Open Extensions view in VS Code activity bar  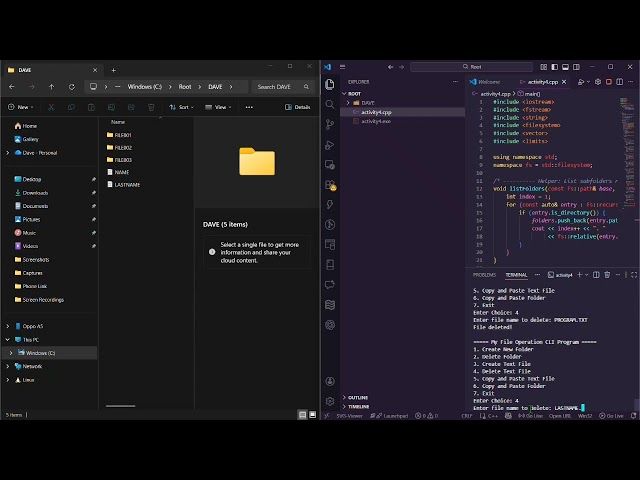pyautogui.click(x=330, y=185)
